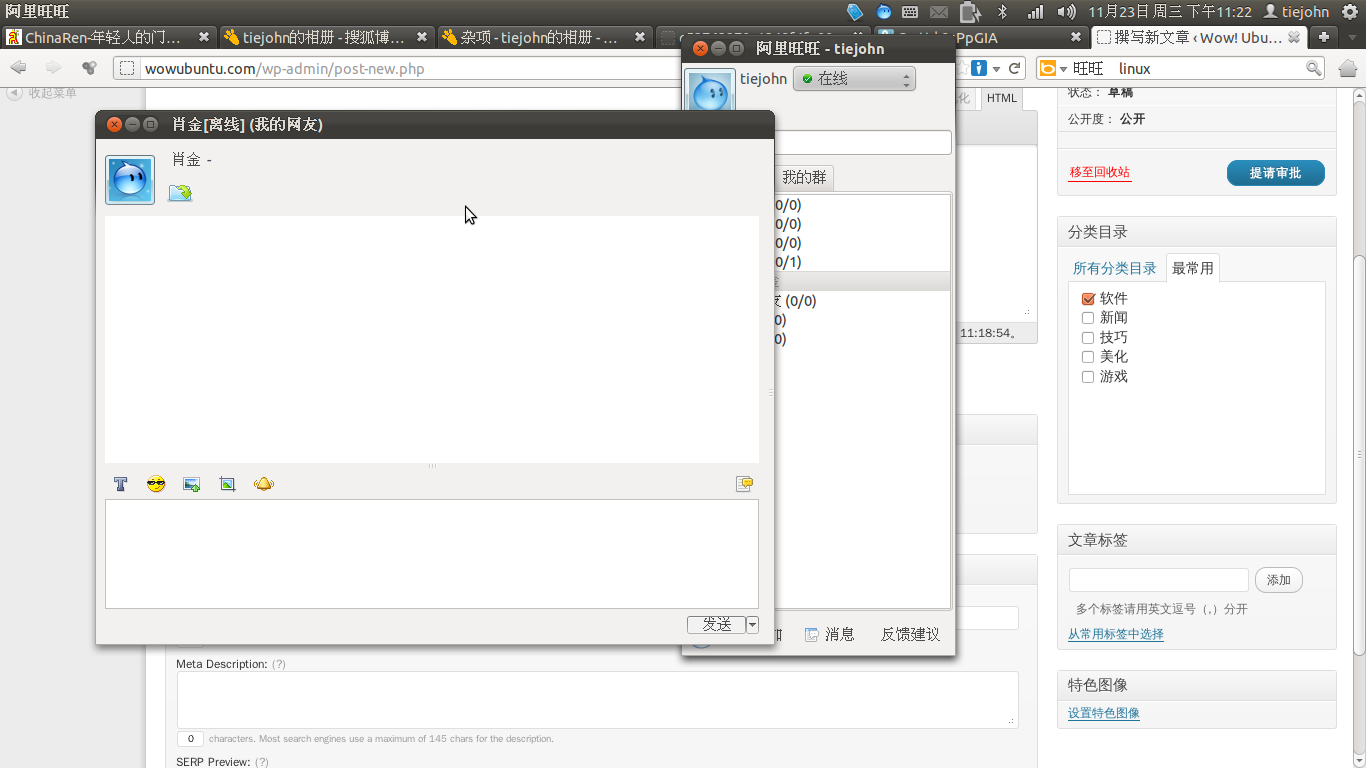
Task: Click 从常用标签中选择 link
Action: [1115, 634]
